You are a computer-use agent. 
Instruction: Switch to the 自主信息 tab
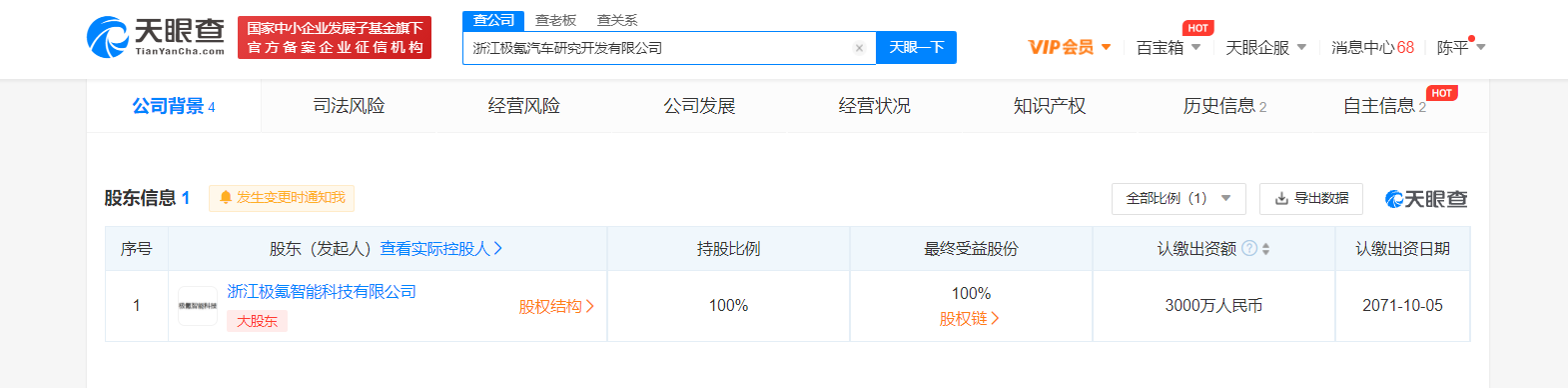pos(1384,106)
